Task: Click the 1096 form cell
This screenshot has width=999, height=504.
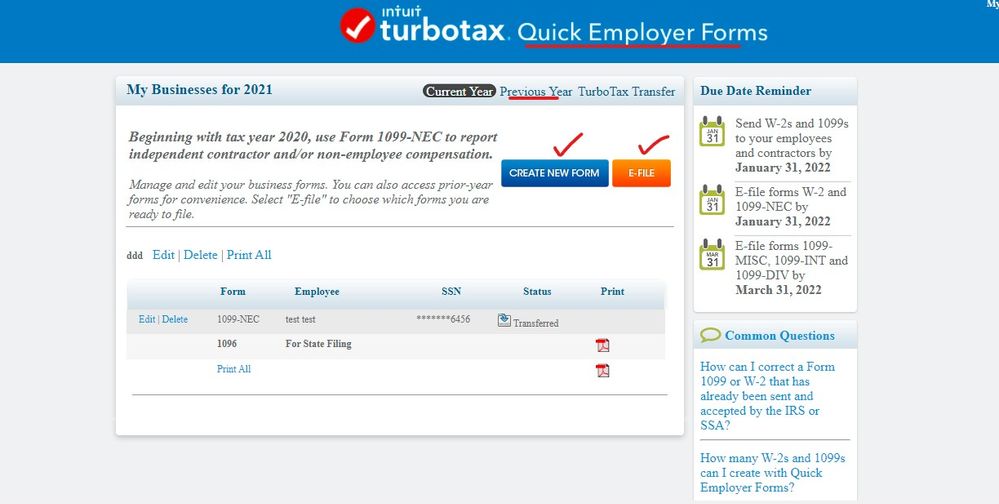Action: (x=227, y=343)
